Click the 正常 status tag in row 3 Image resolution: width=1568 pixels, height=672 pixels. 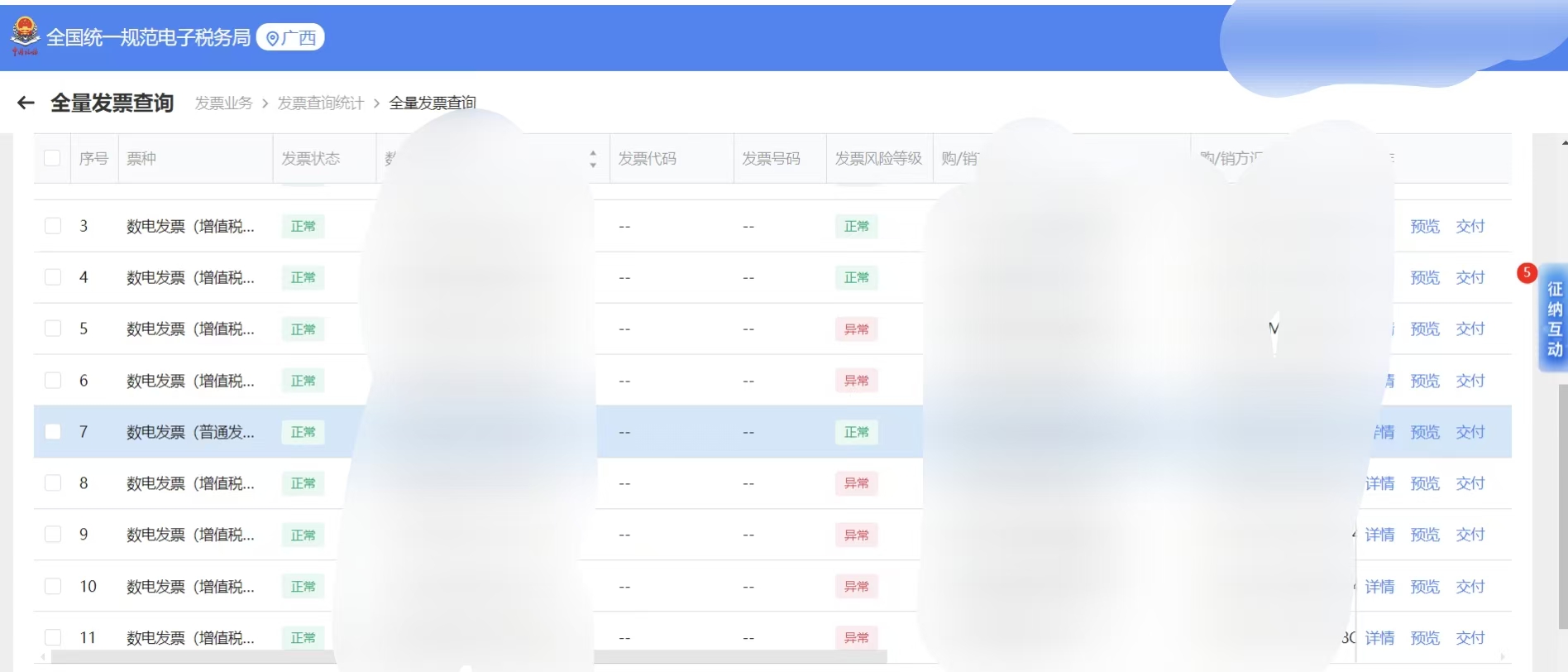coord(303,226)
